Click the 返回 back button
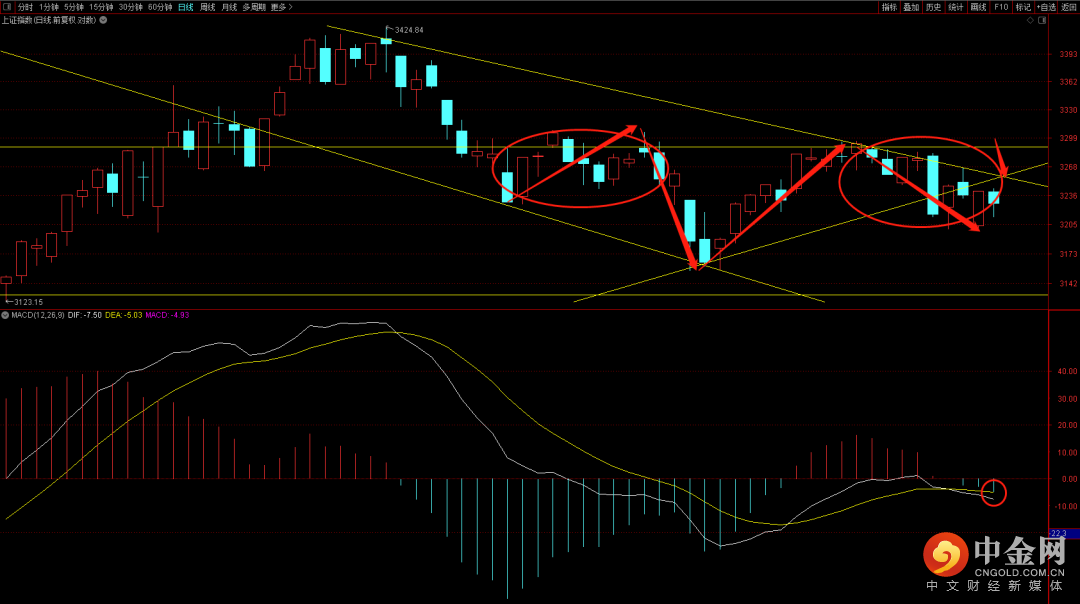This screenshot has height=604, width=1080. 1069,7
